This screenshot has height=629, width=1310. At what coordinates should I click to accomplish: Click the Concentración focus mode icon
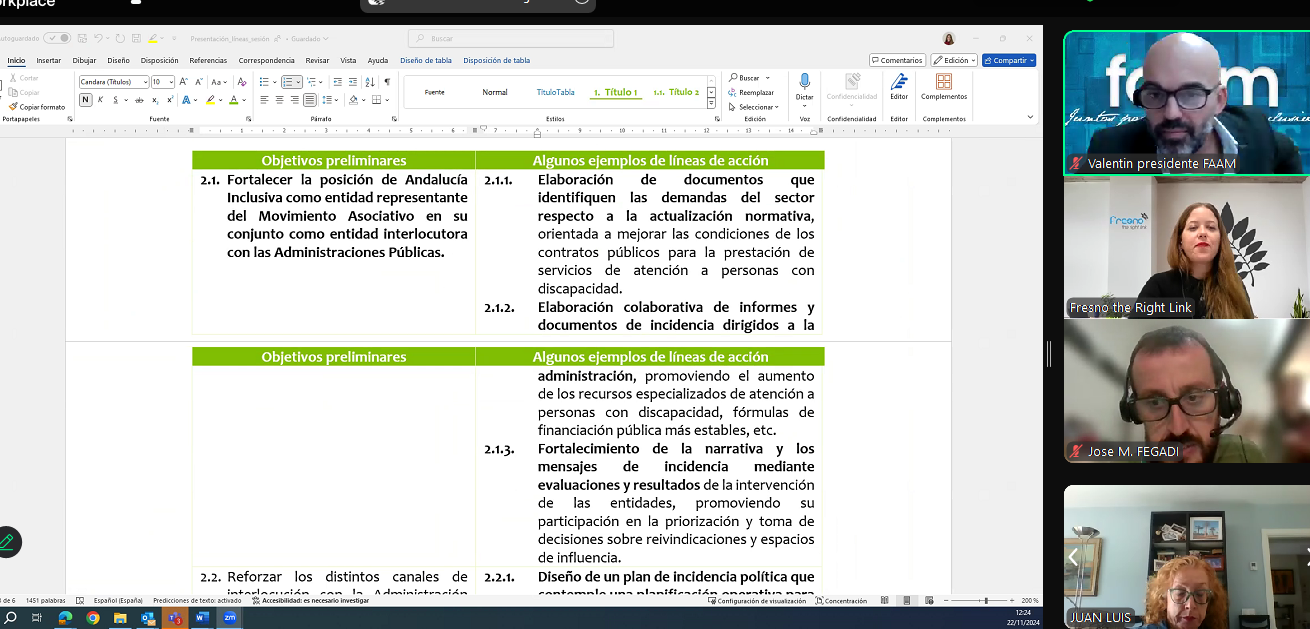click(842, 601)
